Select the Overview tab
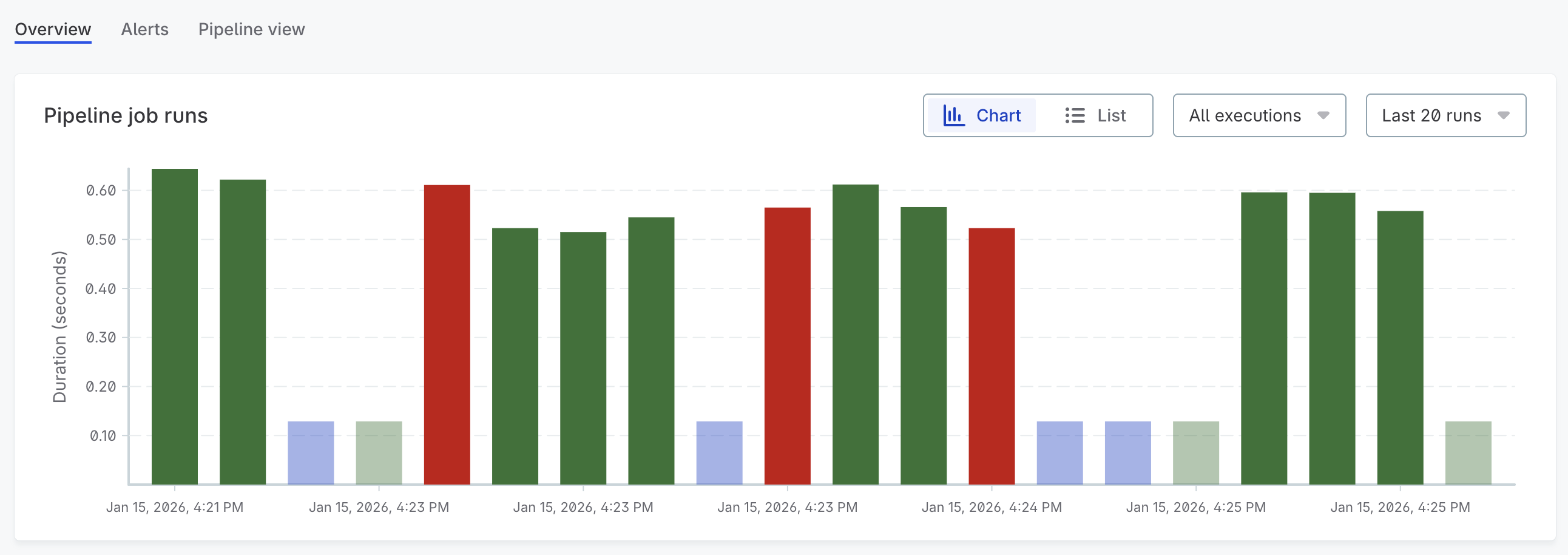Screen dimensions: 1568x555 point(52,29)
